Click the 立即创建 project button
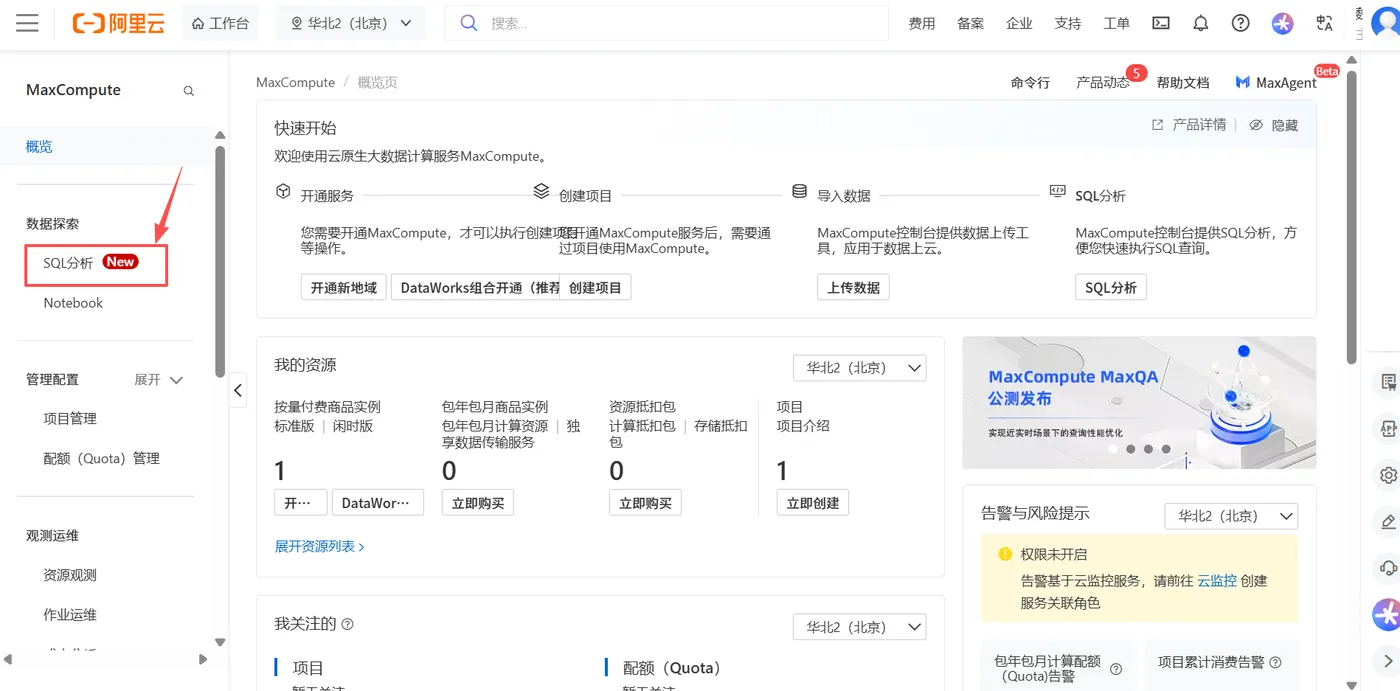This screenshot has width=1400, height=691. pos(813,503)
